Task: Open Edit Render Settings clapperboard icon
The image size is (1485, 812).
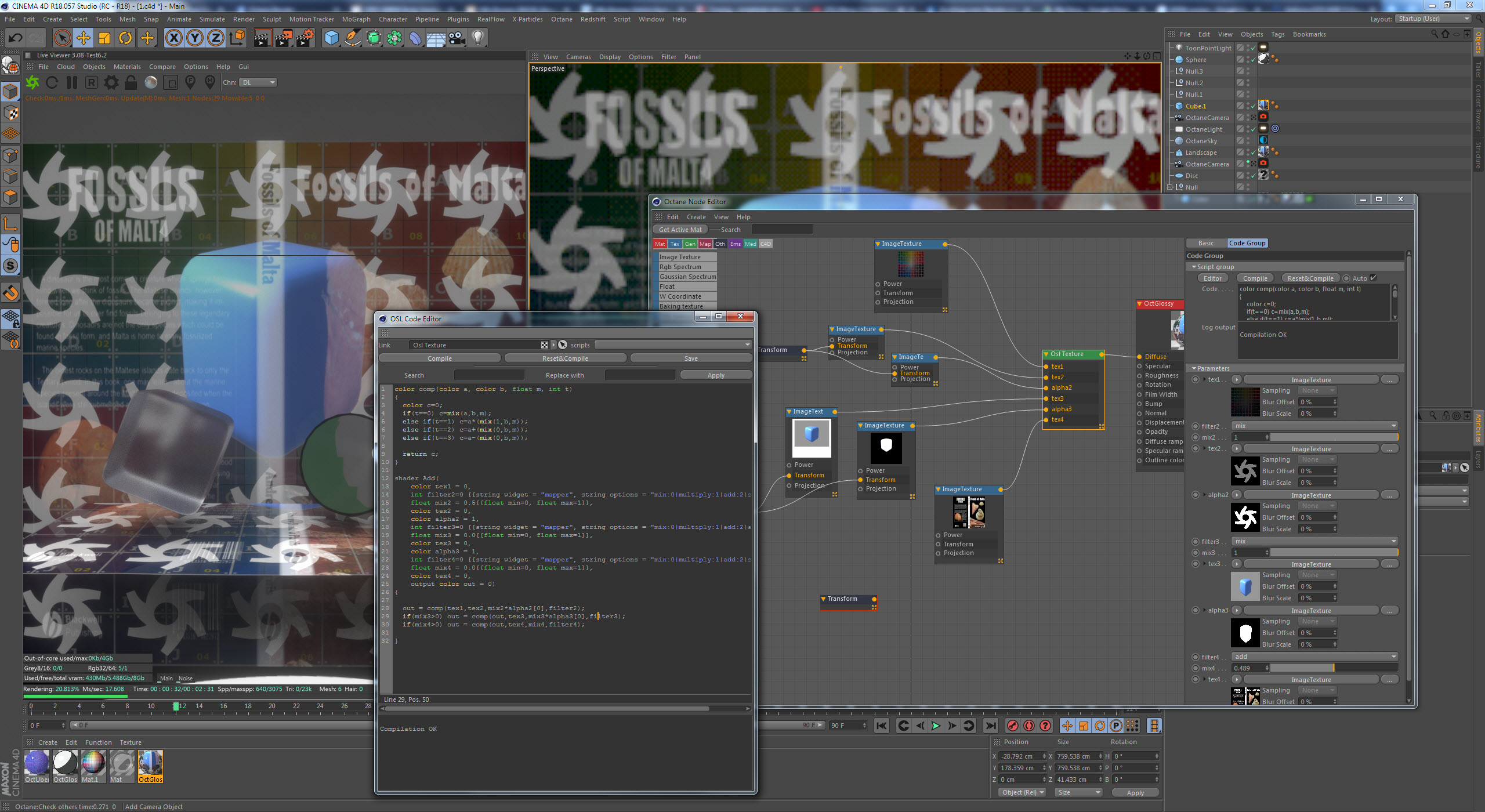Action: coord(305,38)
